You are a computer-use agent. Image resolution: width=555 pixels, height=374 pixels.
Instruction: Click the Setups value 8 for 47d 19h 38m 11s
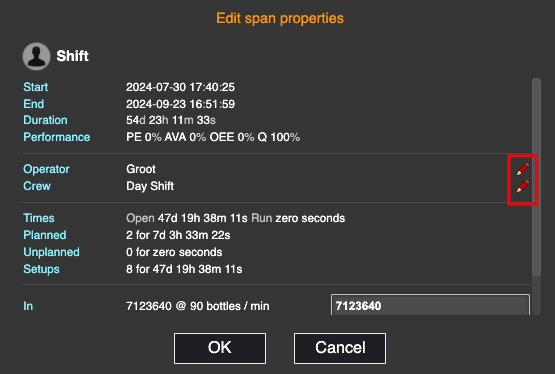tap(184, 269)
